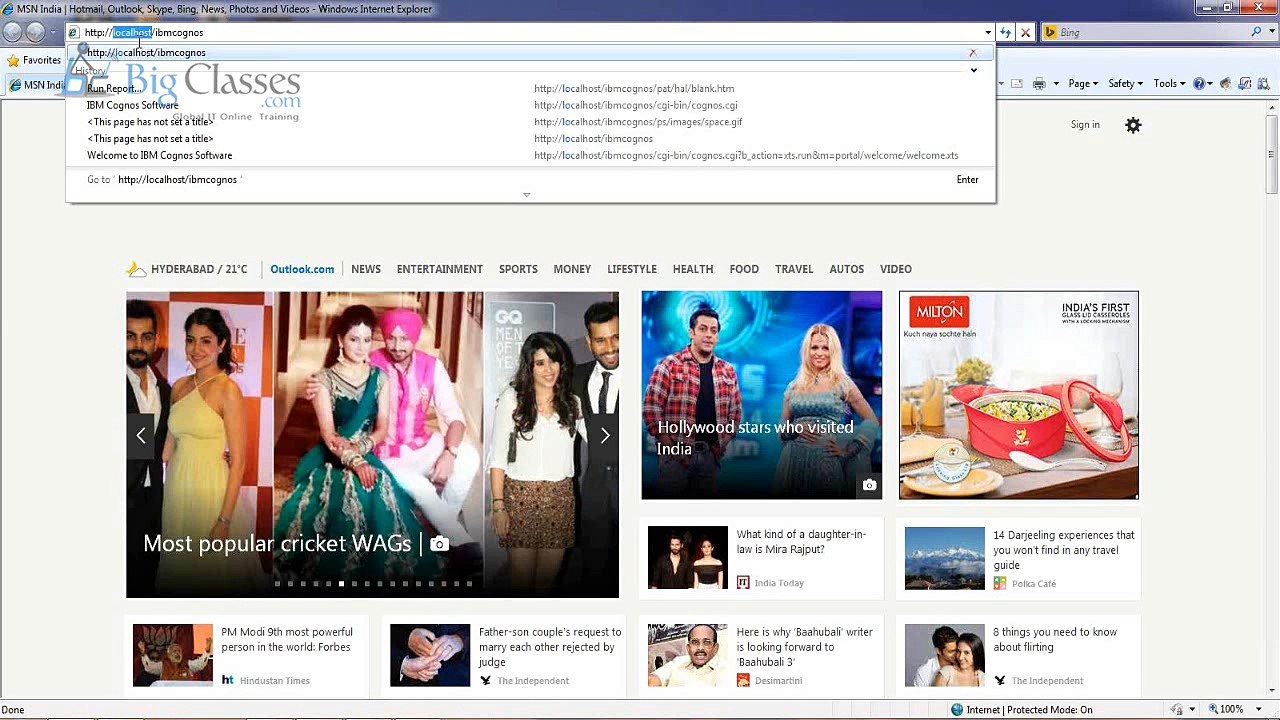
Task: Delete the localhost/ibmcognos suggestion with red X
Action: 972,52
